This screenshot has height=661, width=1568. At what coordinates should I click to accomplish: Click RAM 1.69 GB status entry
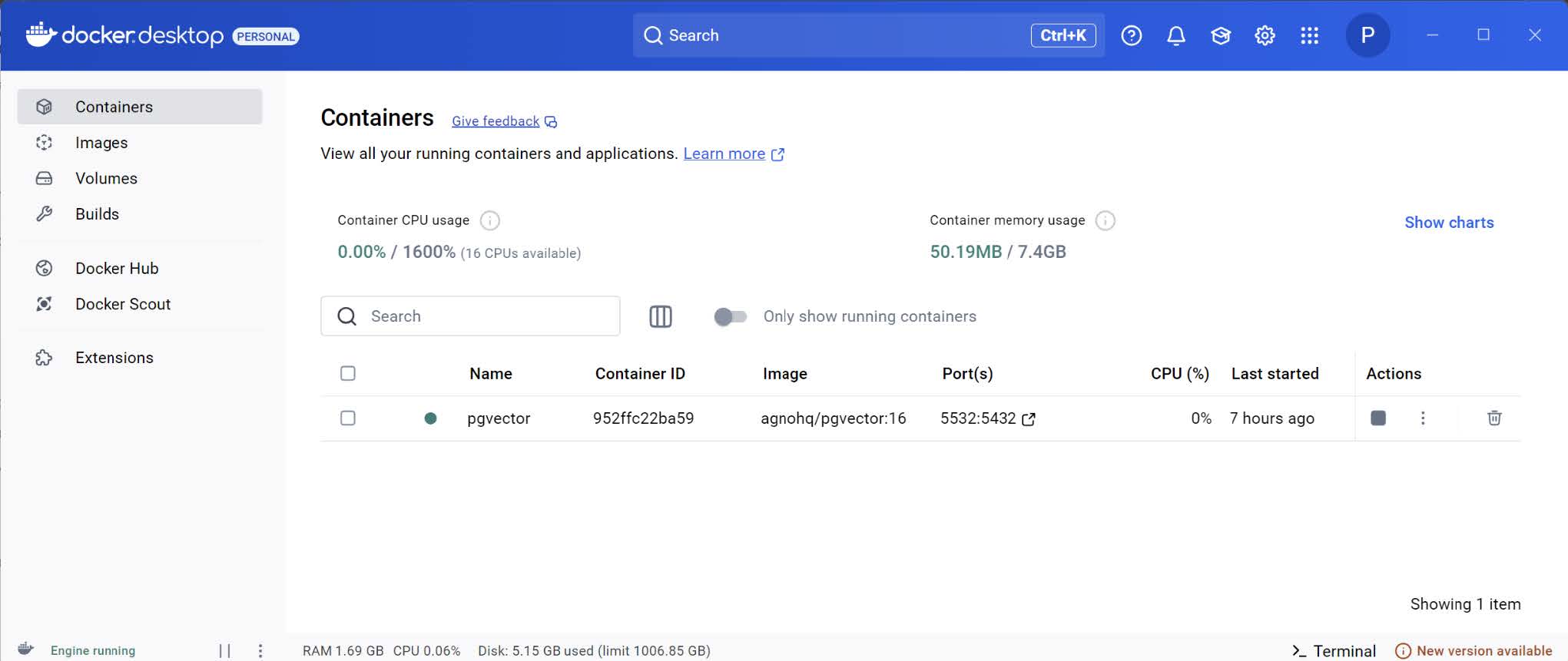pyautogui.click(x=343, y=651)
